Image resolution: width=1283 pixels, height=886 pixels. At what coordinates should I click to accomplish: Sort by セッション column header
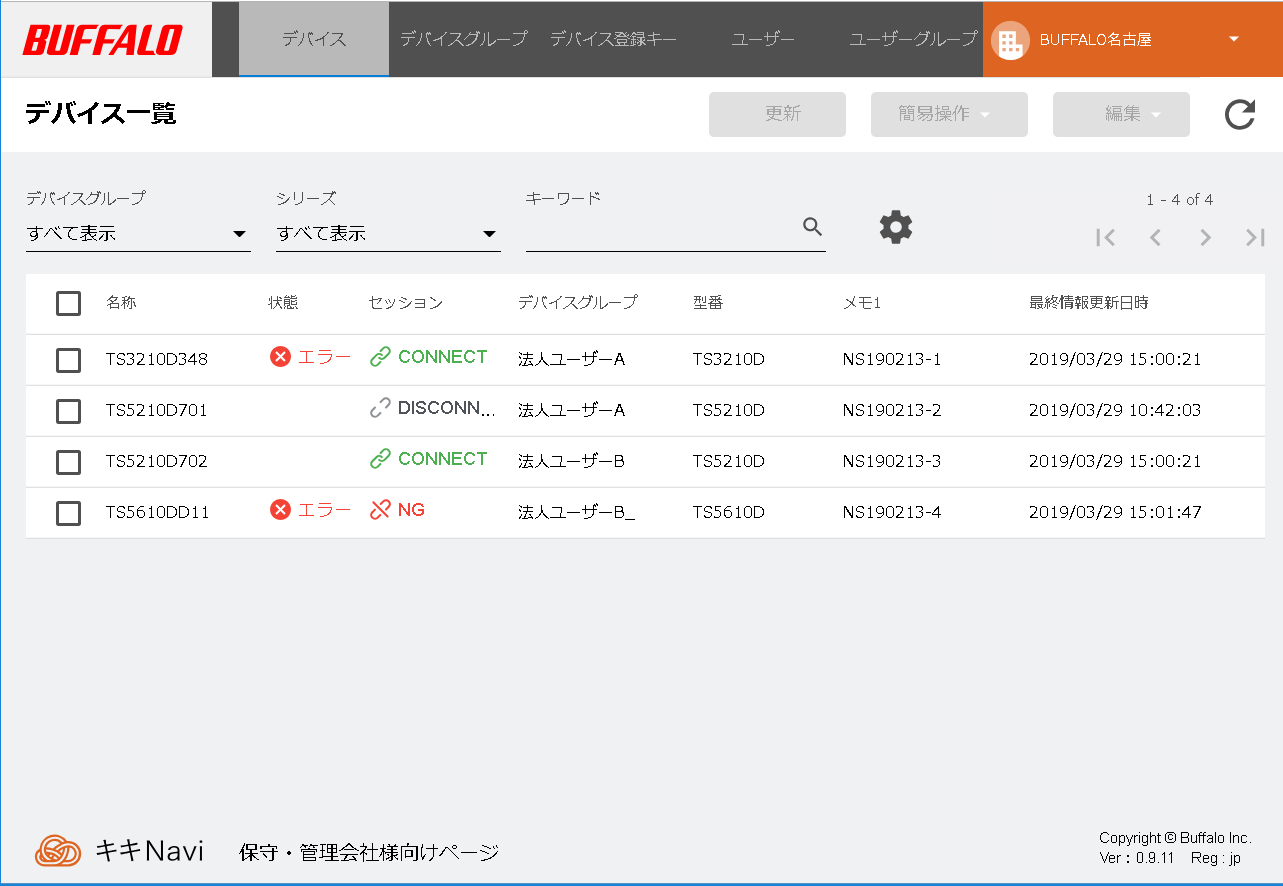pyautogui.click(x=405, y=302)
